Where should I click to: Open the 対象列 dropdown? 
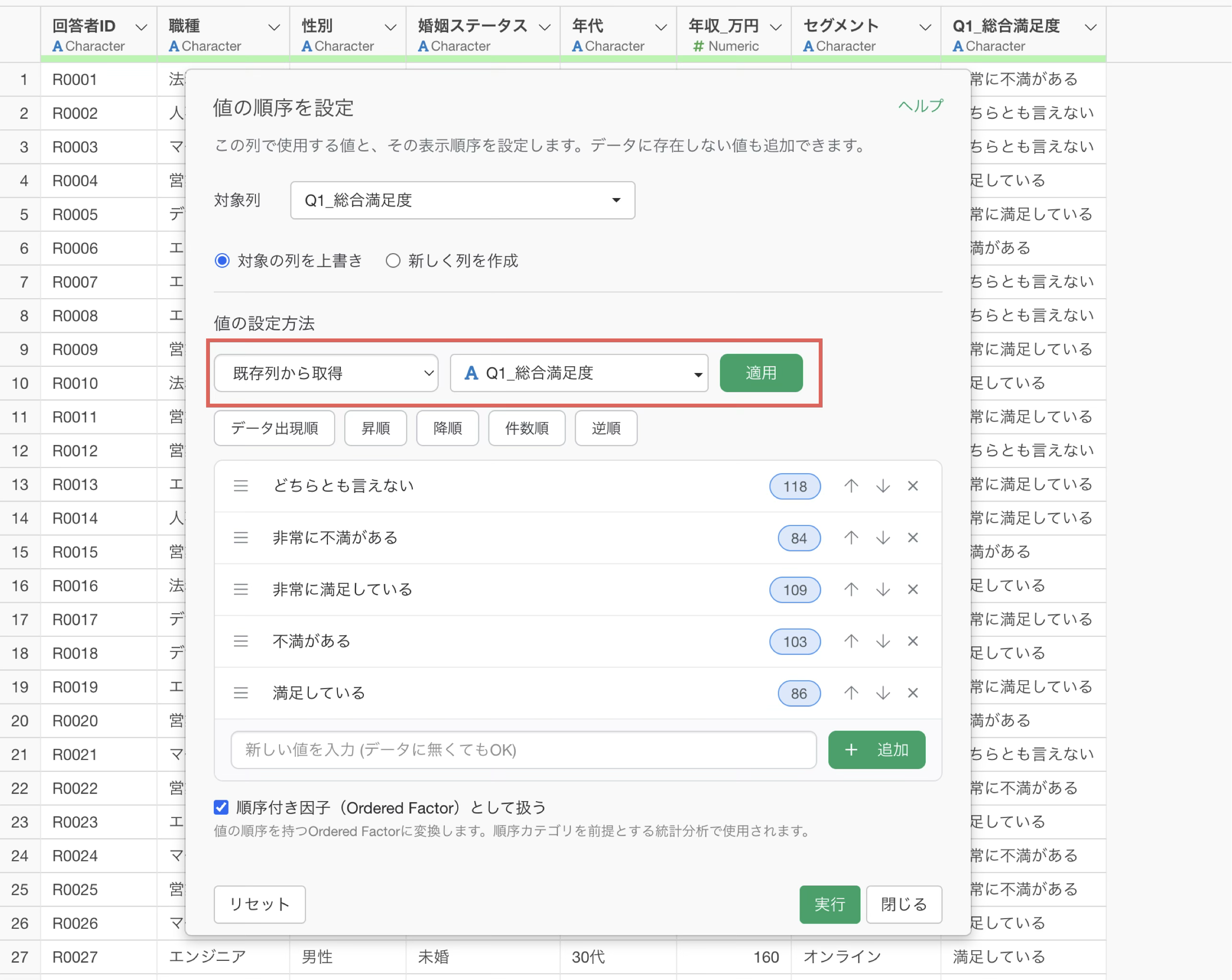coord(462,200)
